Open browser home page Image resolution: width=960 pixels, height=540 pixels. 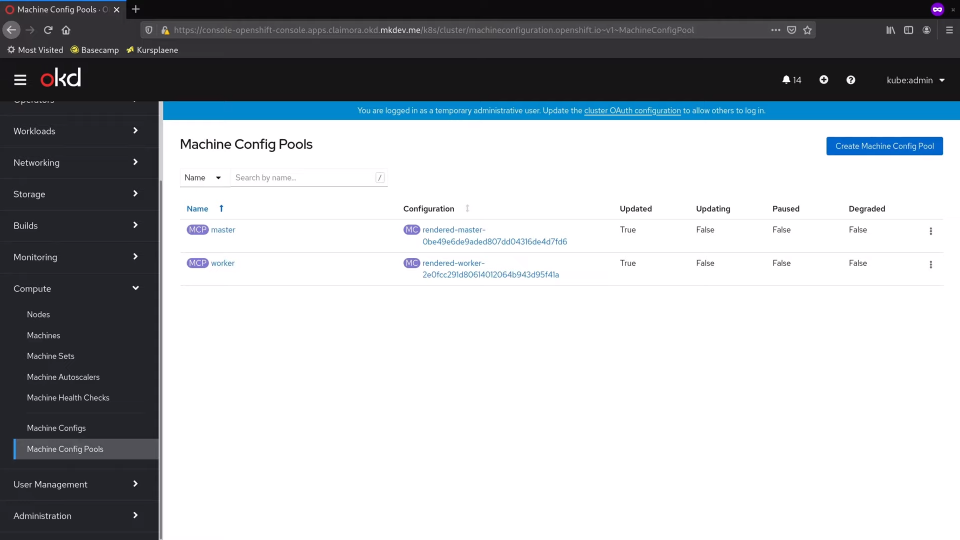click(66, 29)
